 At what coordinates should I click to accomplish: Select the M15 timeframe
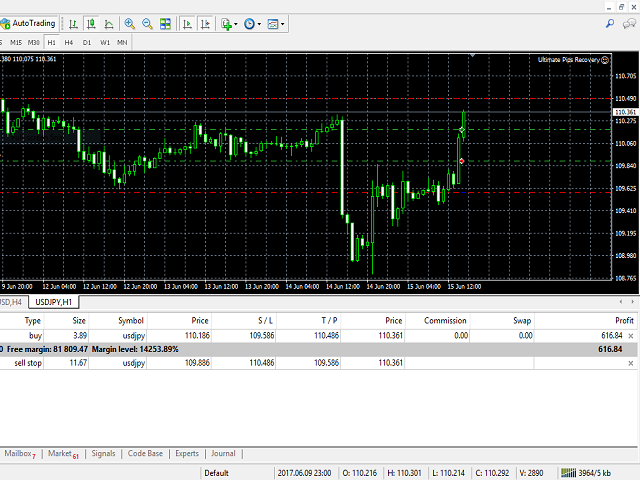tap(17, 43)
